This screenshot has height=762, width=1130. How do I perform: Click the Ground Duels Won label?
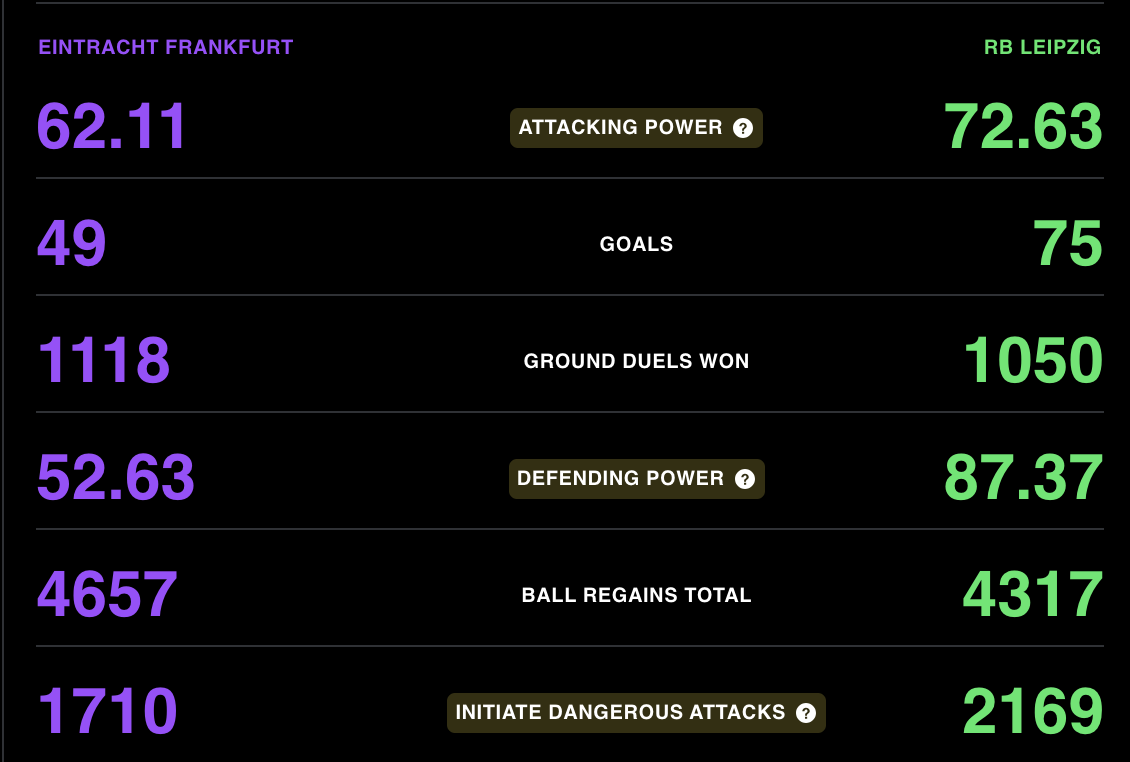(x=636, y=361)
